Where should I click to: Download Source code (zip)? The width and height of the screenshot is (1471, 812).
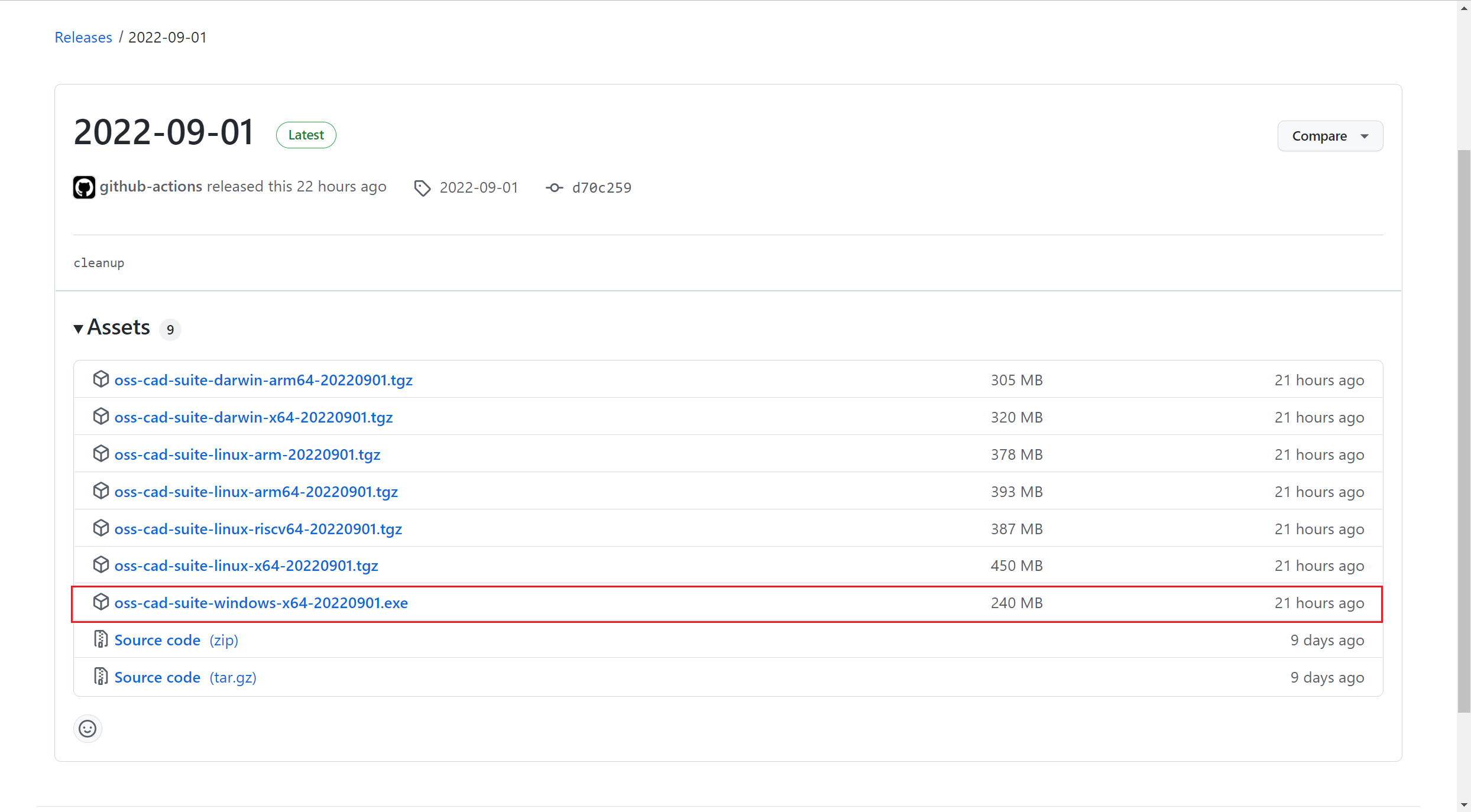tap(176, 640)
